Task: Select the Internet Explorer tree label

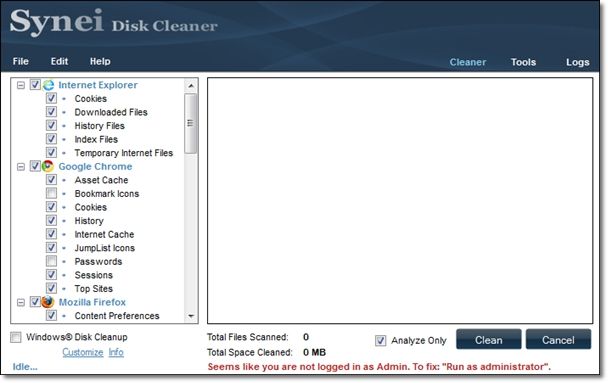Action: pyautogui.click(x=98, y=85)
